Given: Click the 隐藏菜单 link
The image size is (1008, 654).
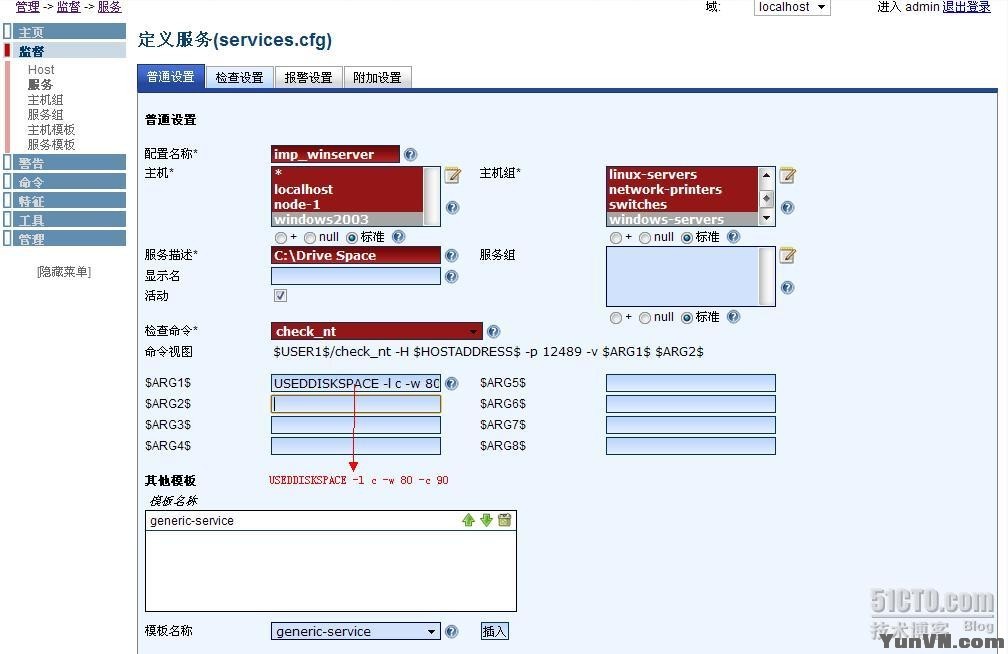Looking at the screenshot, I should 64,272.
